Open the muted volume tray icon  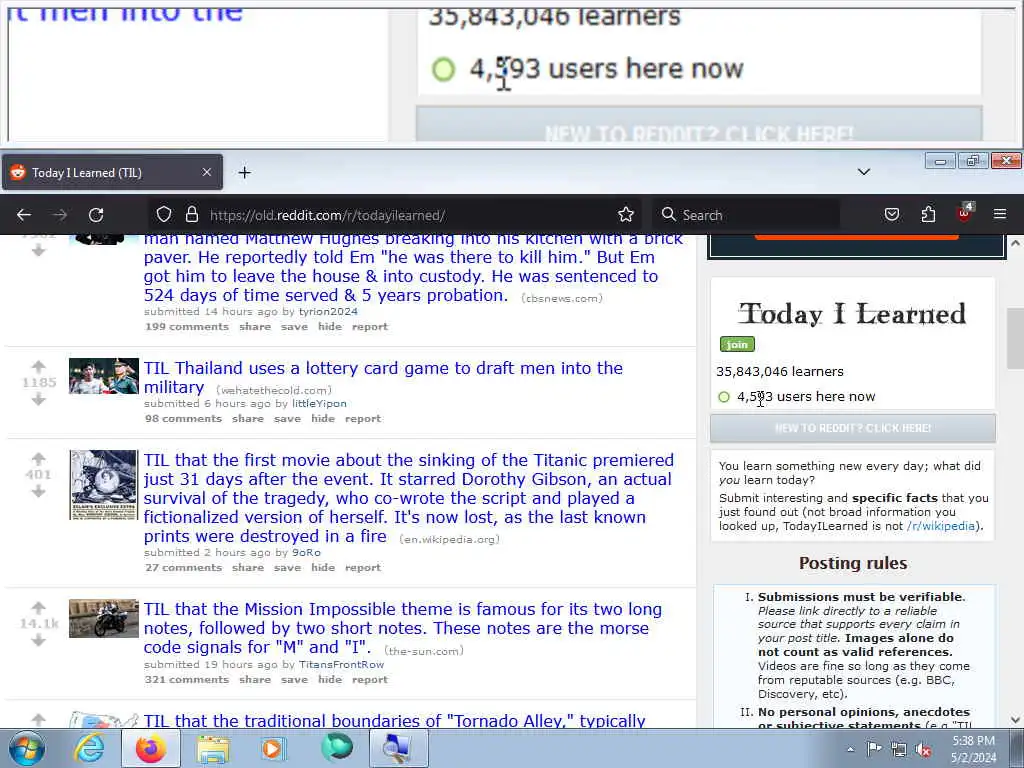tap(923, 749)
